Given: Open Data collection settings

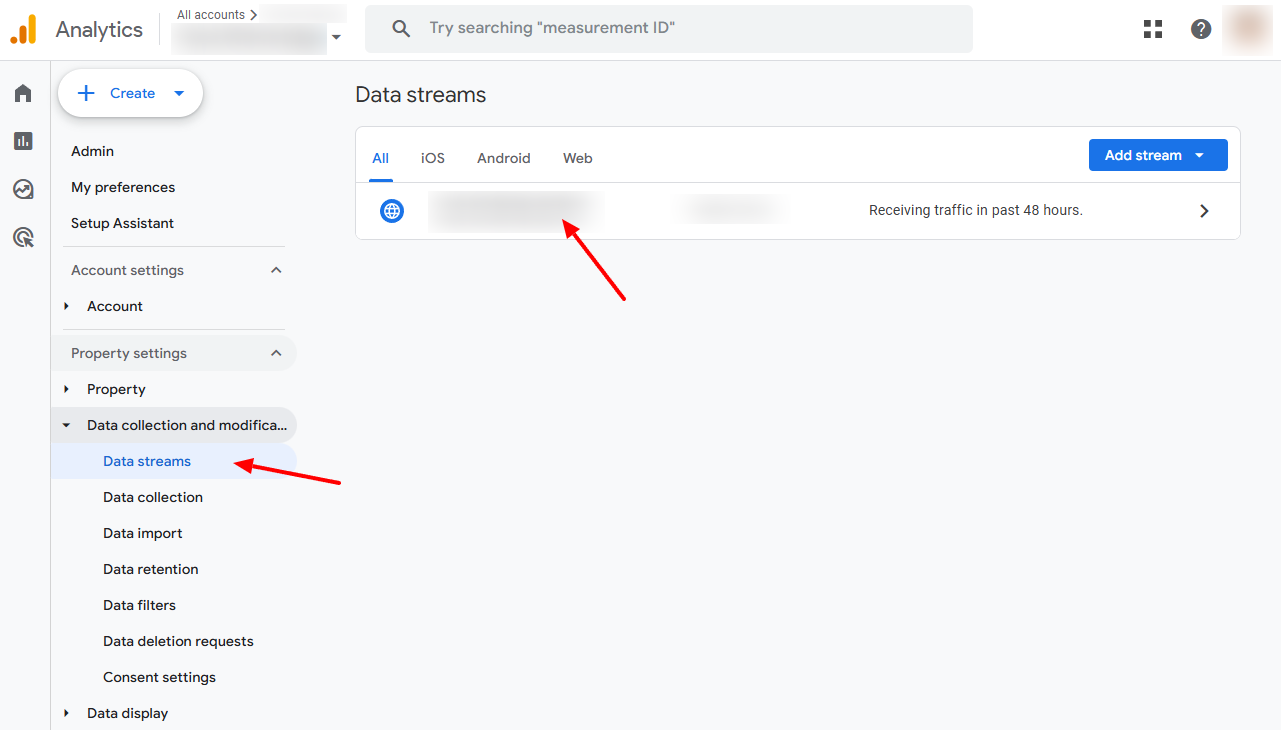Looking at the screenshot, I should [x=153, y=497].
